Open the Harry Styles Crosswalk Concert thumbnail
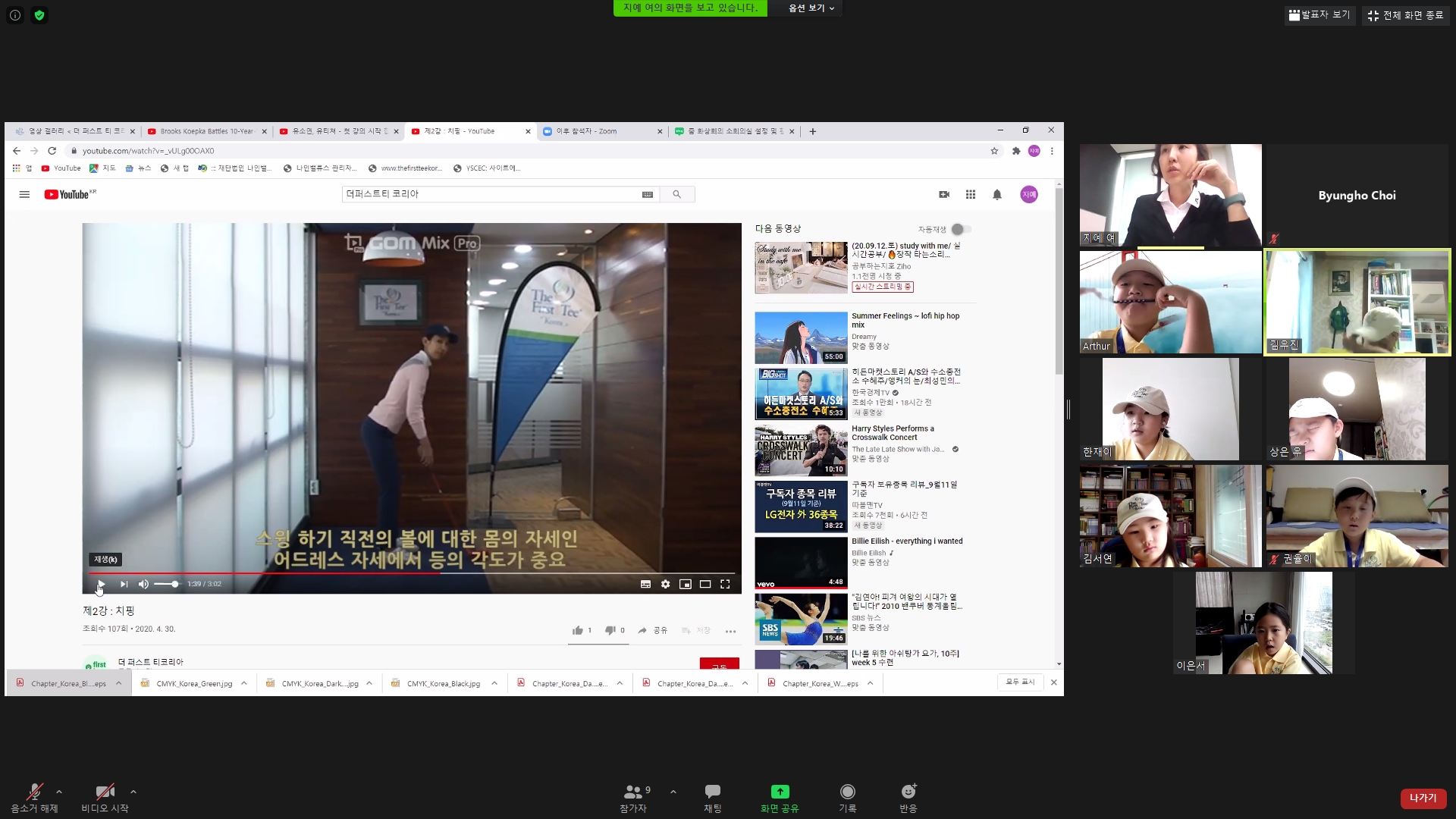This screenshot has width=1456, height=819. [801, 450]
